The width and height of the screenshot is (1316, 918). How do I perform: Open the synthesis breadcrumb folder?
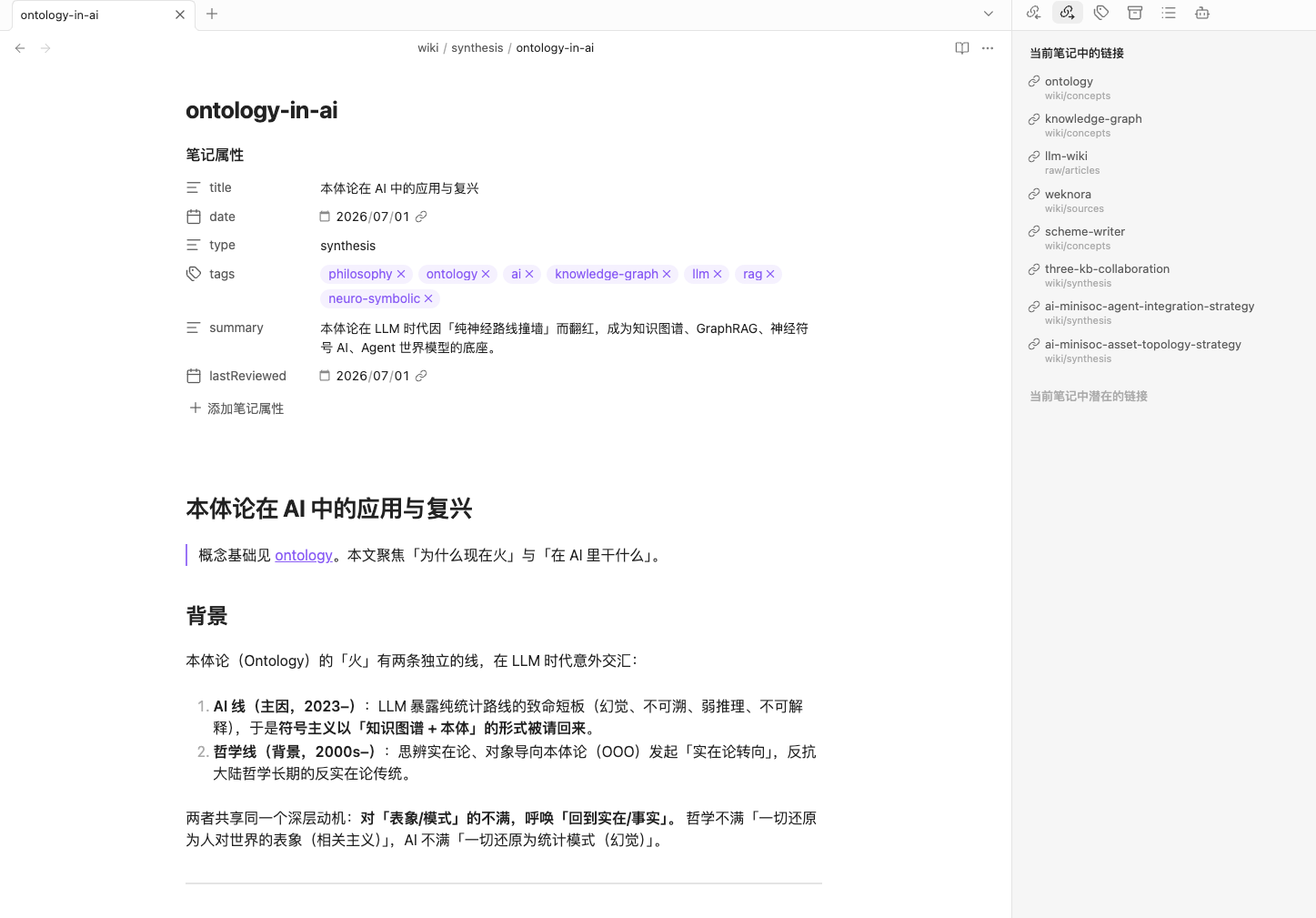pos(477,48)
